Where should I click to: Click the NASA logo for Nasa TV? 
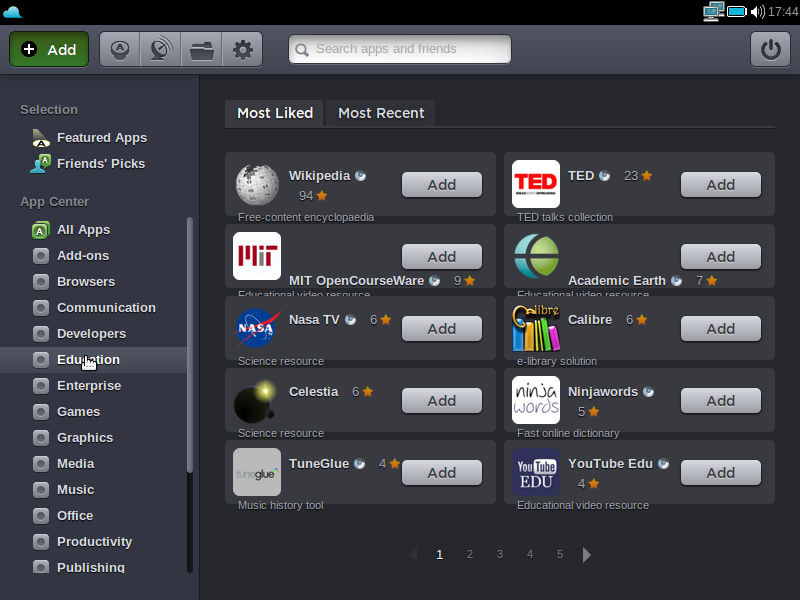(x=257, y=328)
